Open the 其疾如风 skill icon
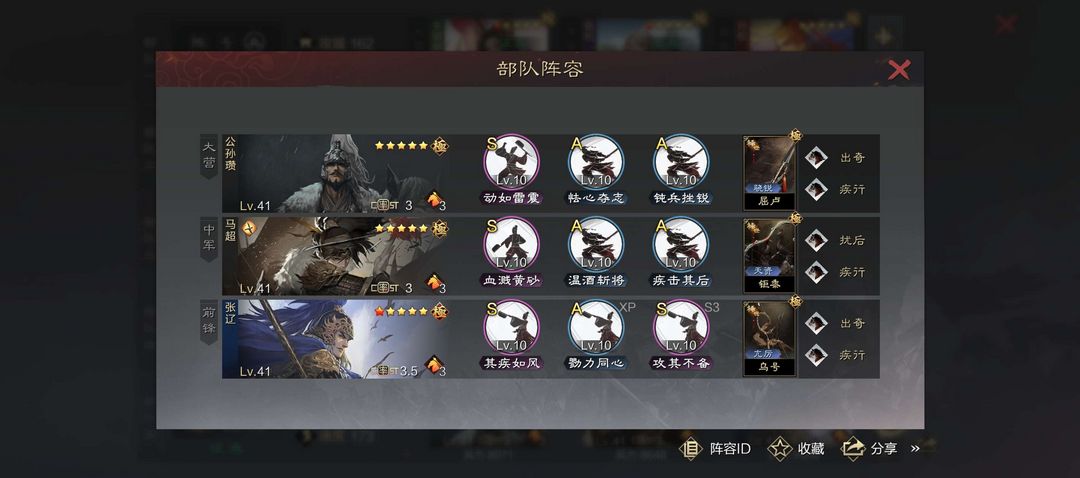The width and height of the screenshot is (1080, 478). click(512, 328)
